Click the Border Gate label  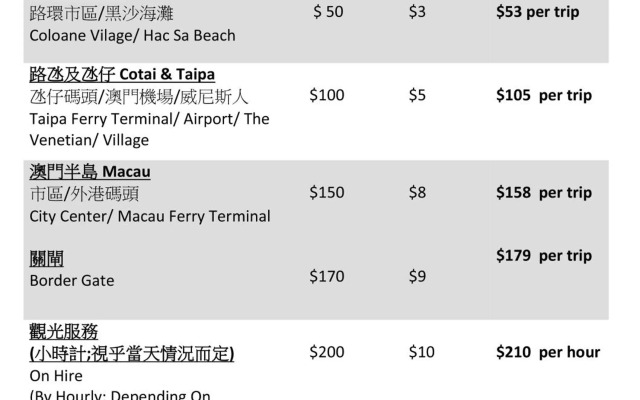[x=72, y=280]
